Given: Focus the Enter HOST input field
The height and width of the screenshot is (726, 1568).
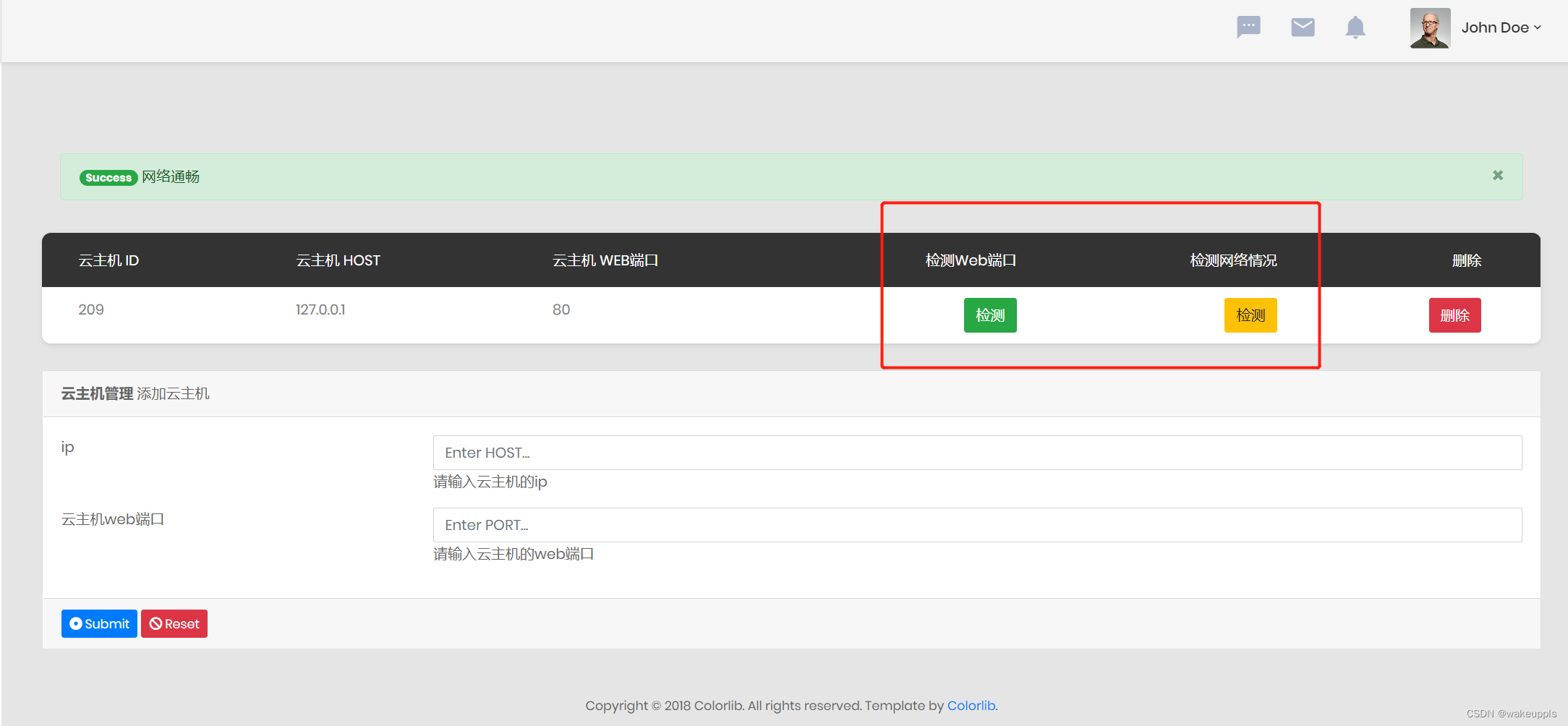Looking at the screenshot, I should (x=977, y=453).
